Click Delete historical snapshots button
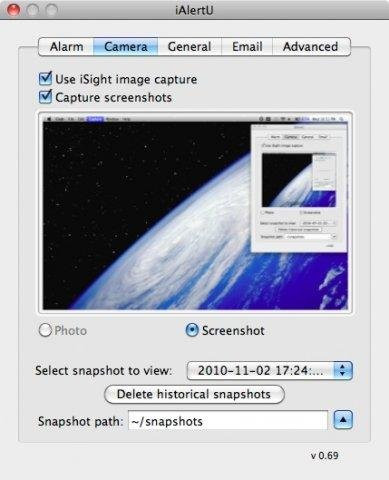 click(x=194, y=394)
